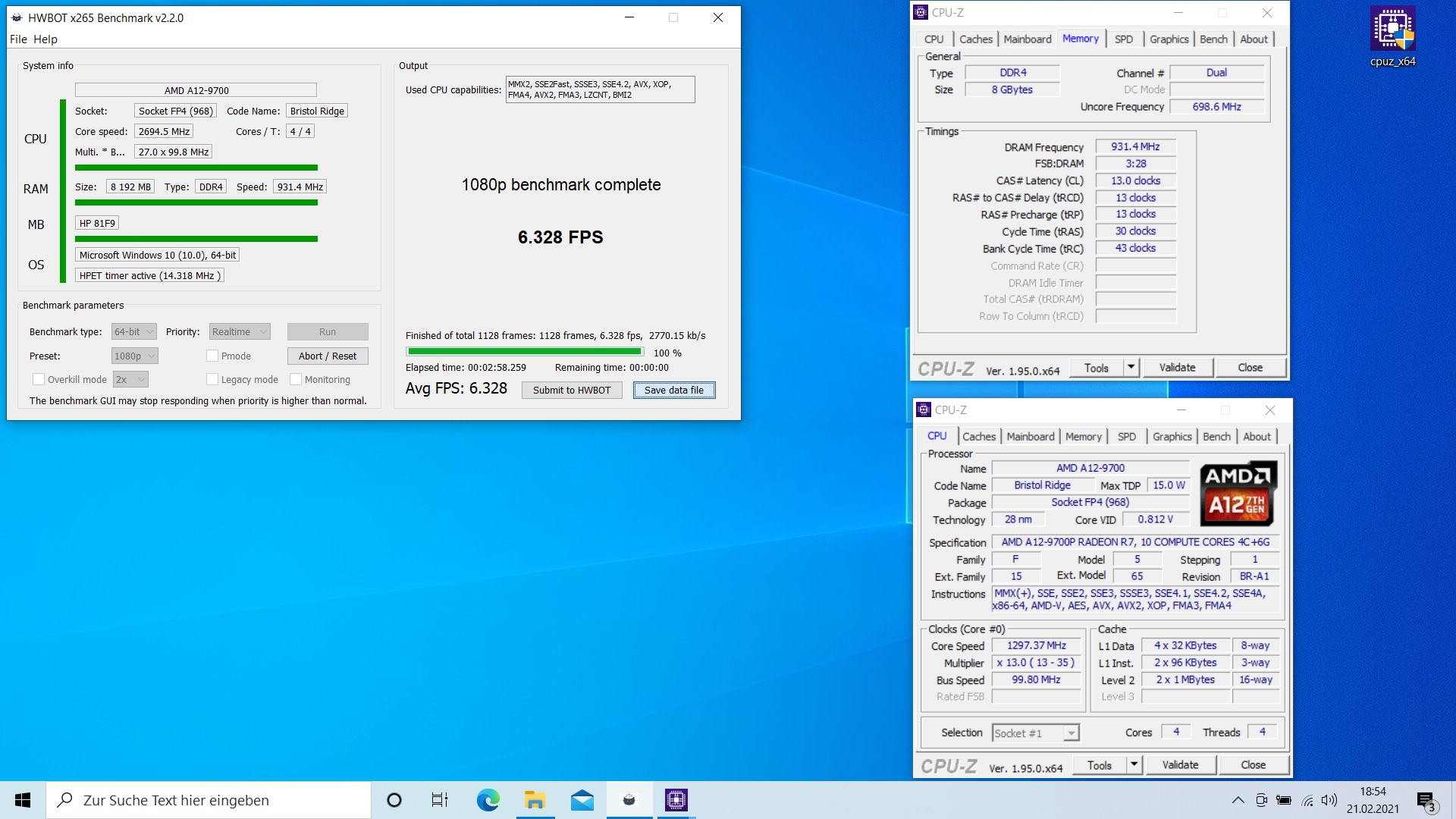Click the green bar below RAM info
This screenshot has height=819, width=1456.
click(196, 202)
